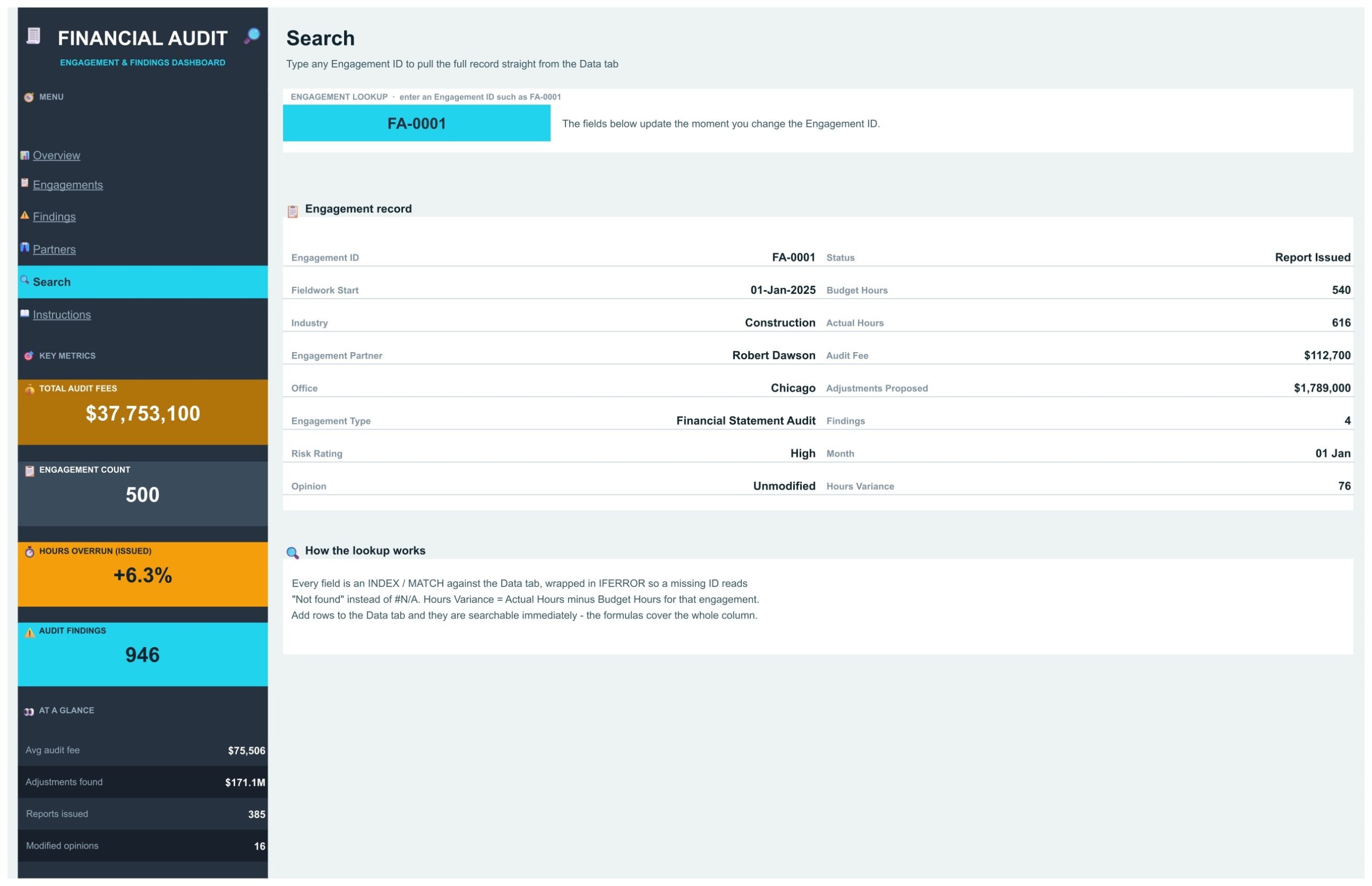
Task: Select the Fieldwork Start value 01-Jan-2025
Action: 782,290
